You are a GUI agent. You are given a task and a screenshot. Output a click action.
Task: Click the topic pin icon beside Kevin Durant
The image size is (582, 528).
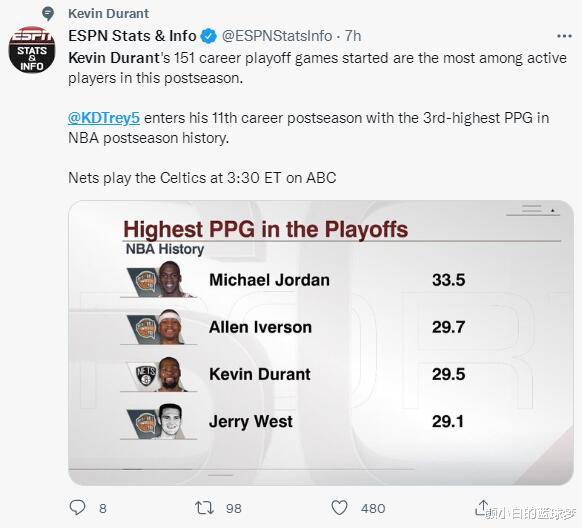48,14
